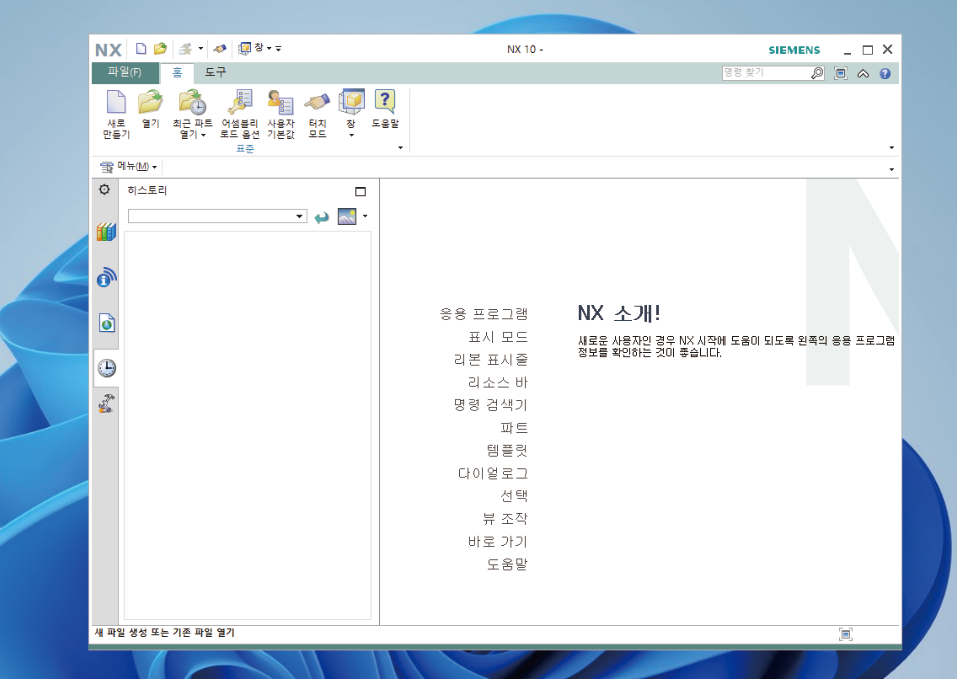Select the View Manipulation (뷰 조작) link
The width and height of the screenshot is (957, 679).
tap(505, 519)
